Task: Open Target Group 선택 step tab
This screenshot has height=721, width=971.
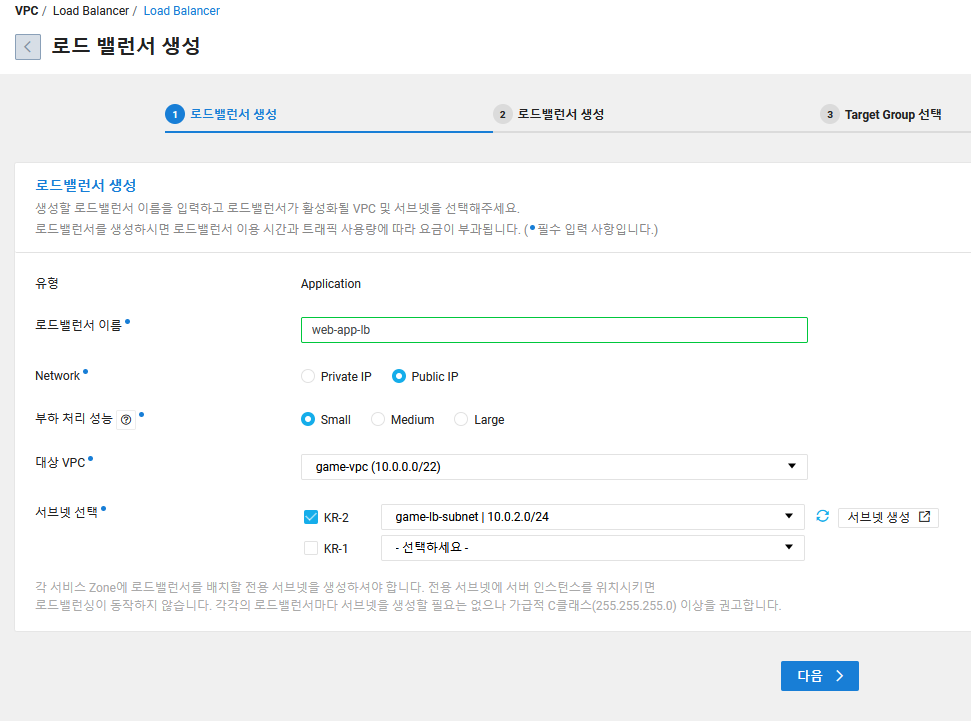Action: pyautogui.click(x=893, y=115)
